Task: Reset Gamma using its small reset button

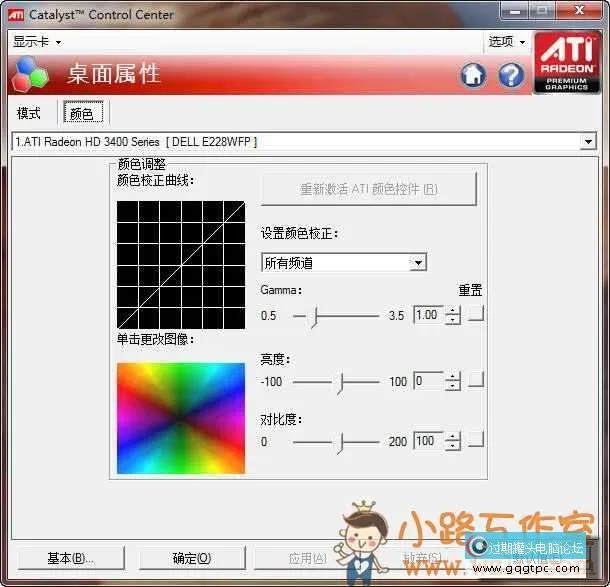Action: [476, 315]
